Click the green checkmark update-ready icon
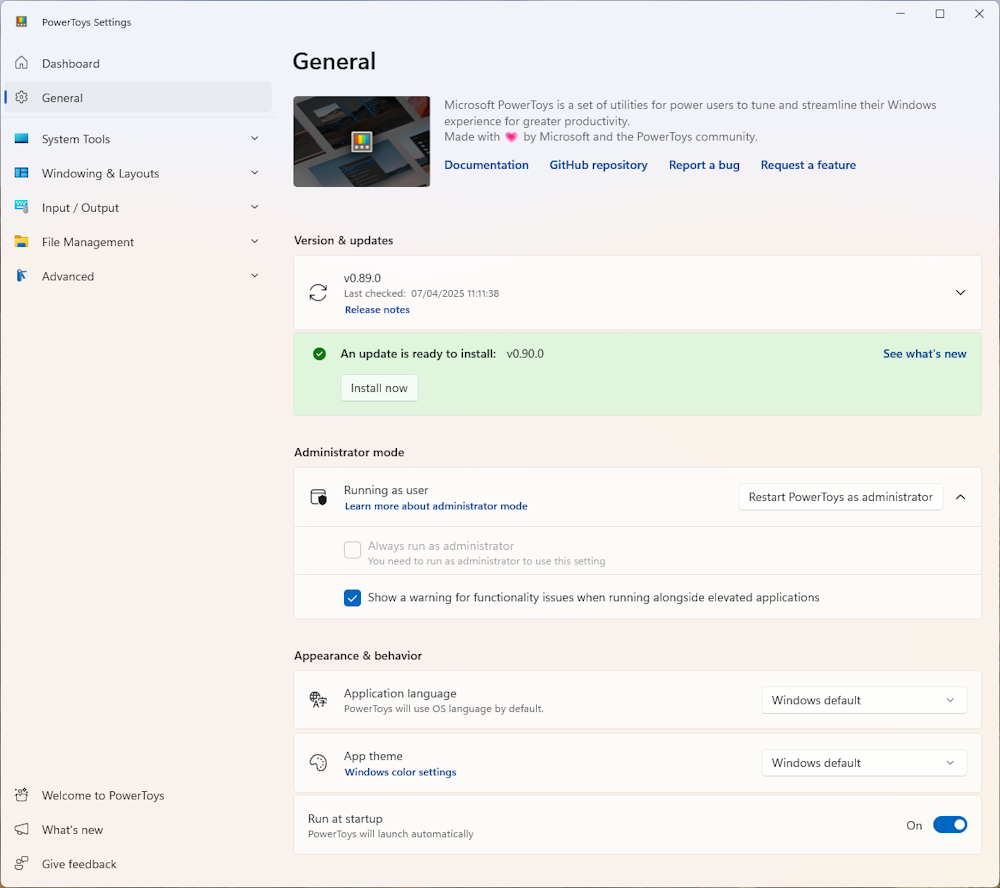Screen dimensions: 1000x888 (320, 354)
